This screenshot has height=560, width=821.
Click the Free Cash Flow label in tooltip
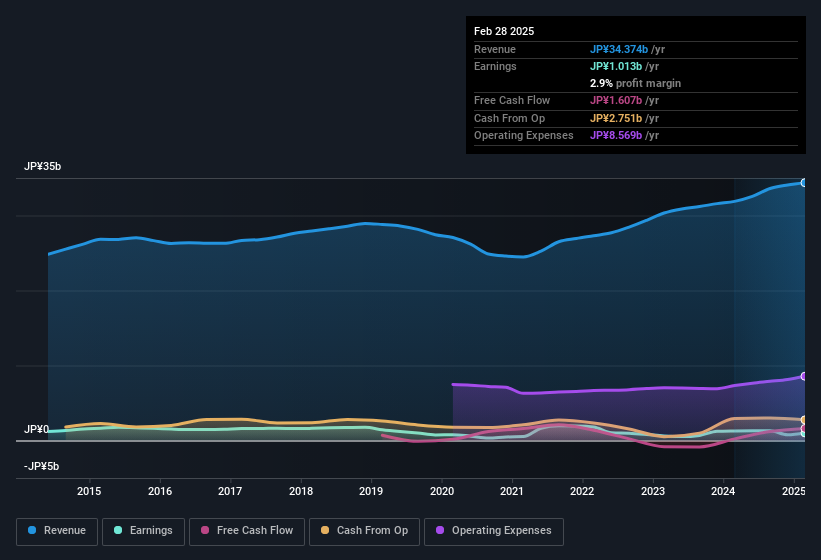[x=512, y=100]
